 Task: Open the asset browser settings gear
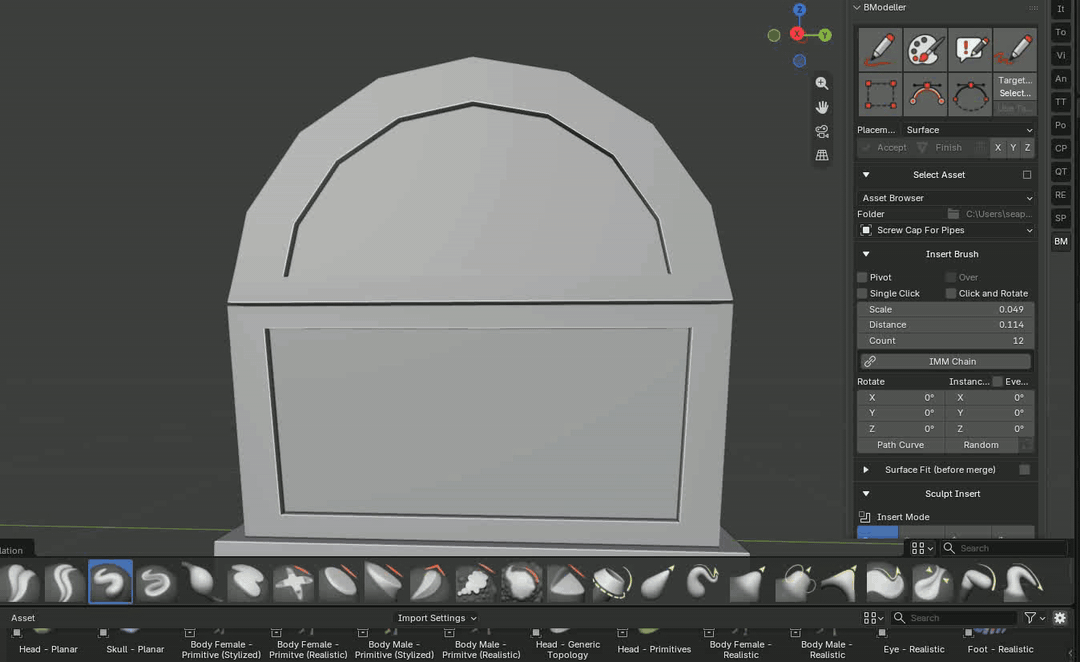[x=1060, y=618]
